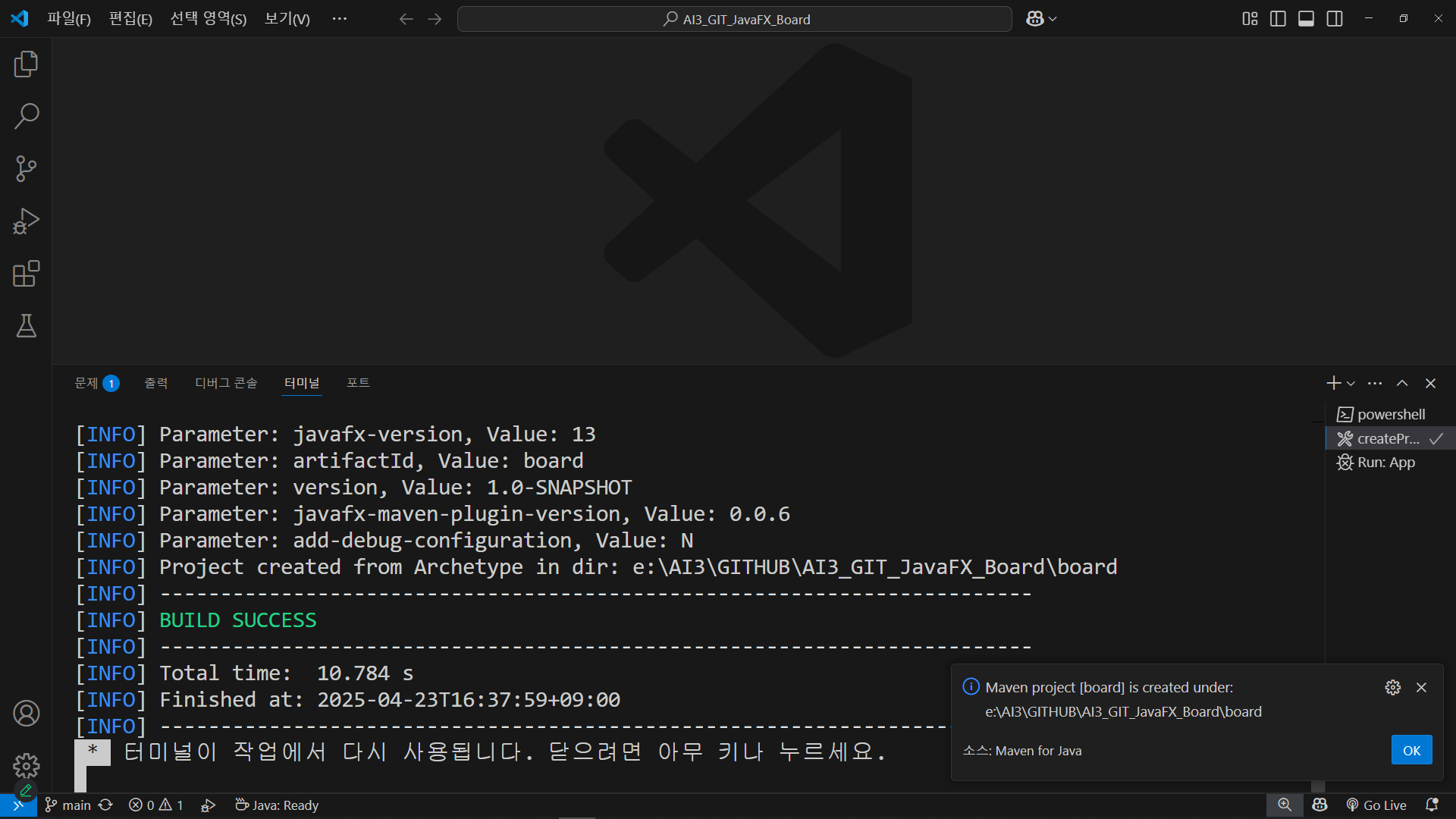Switch to the 출력 tab

[x=156, y=384]
